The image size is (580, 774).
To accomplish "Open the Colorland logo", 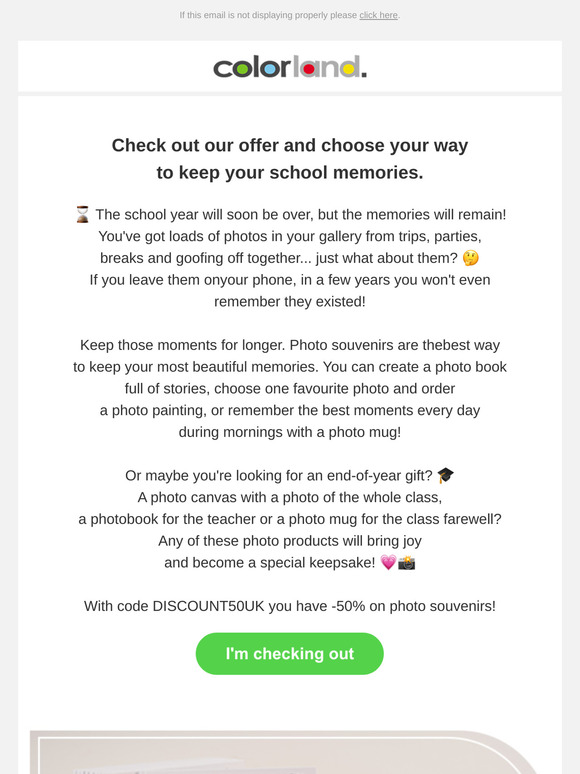I will tap(290, 67).
